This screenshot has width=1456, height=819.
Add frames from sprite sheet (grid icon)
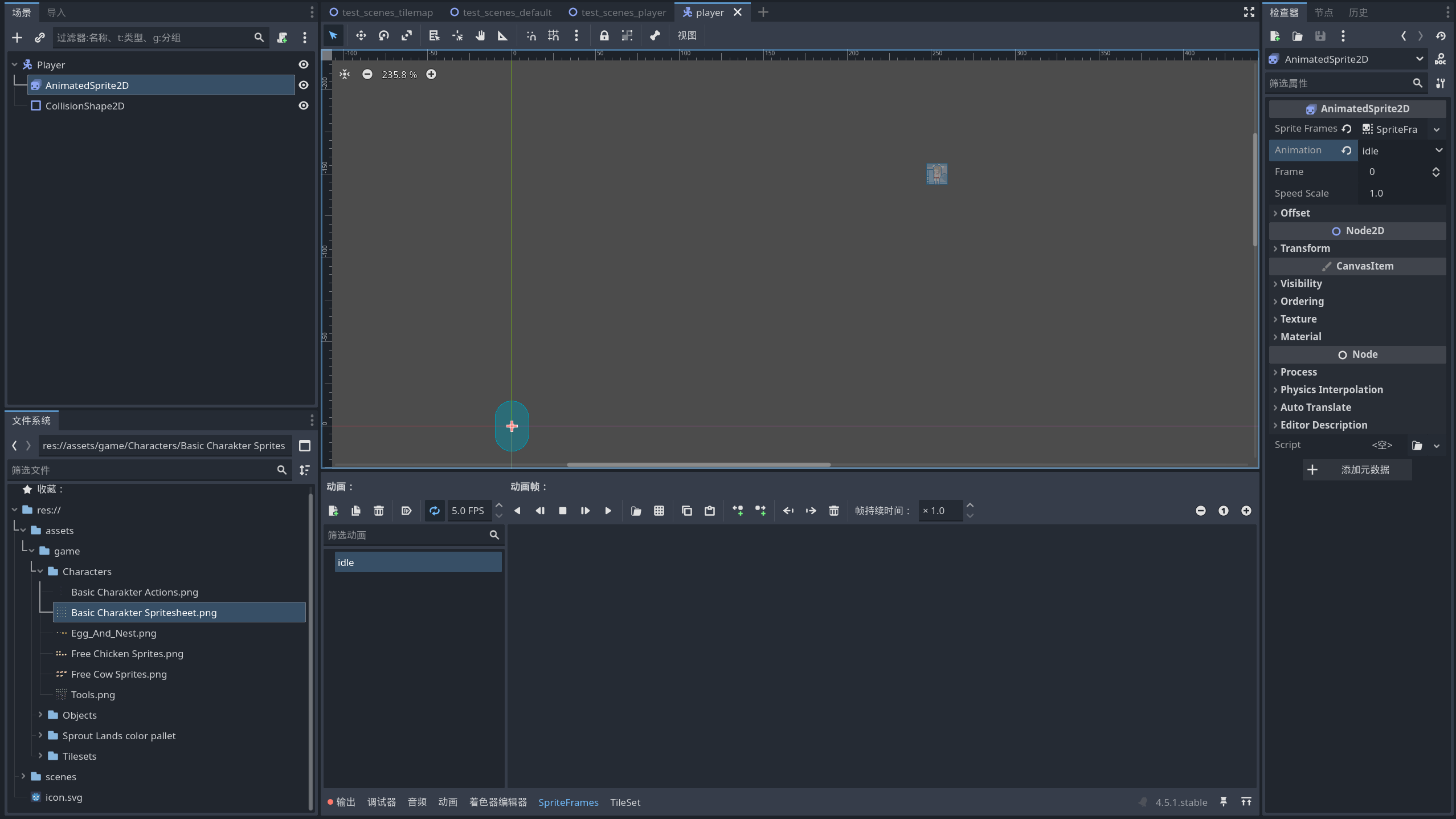659,511
